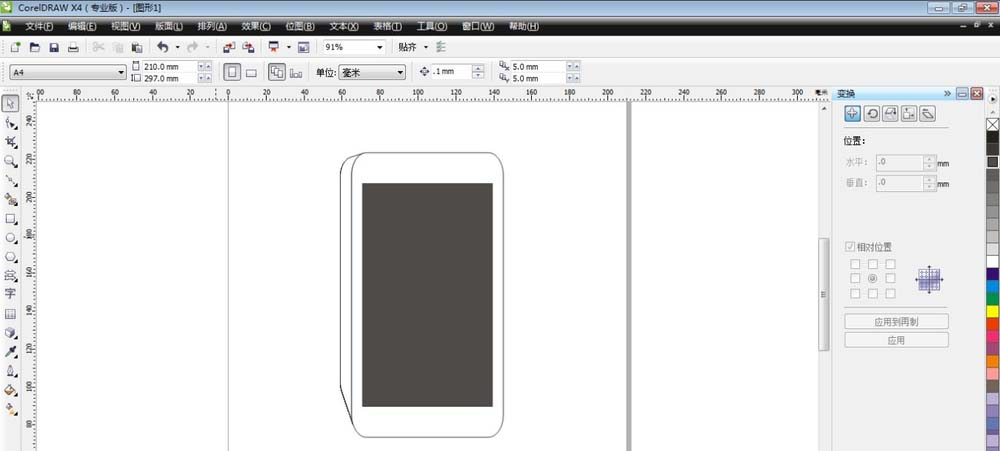Select the Eyedropper tool
This screenshot has height=451, width=1000.
(11, 351)
